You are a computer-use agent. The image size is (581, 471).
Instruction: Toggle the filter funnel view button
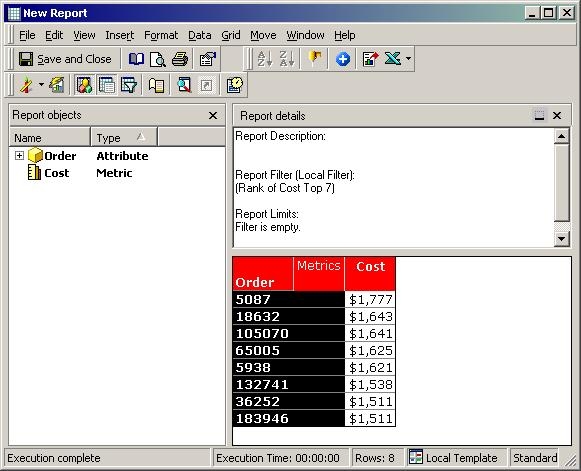(129, 85)
